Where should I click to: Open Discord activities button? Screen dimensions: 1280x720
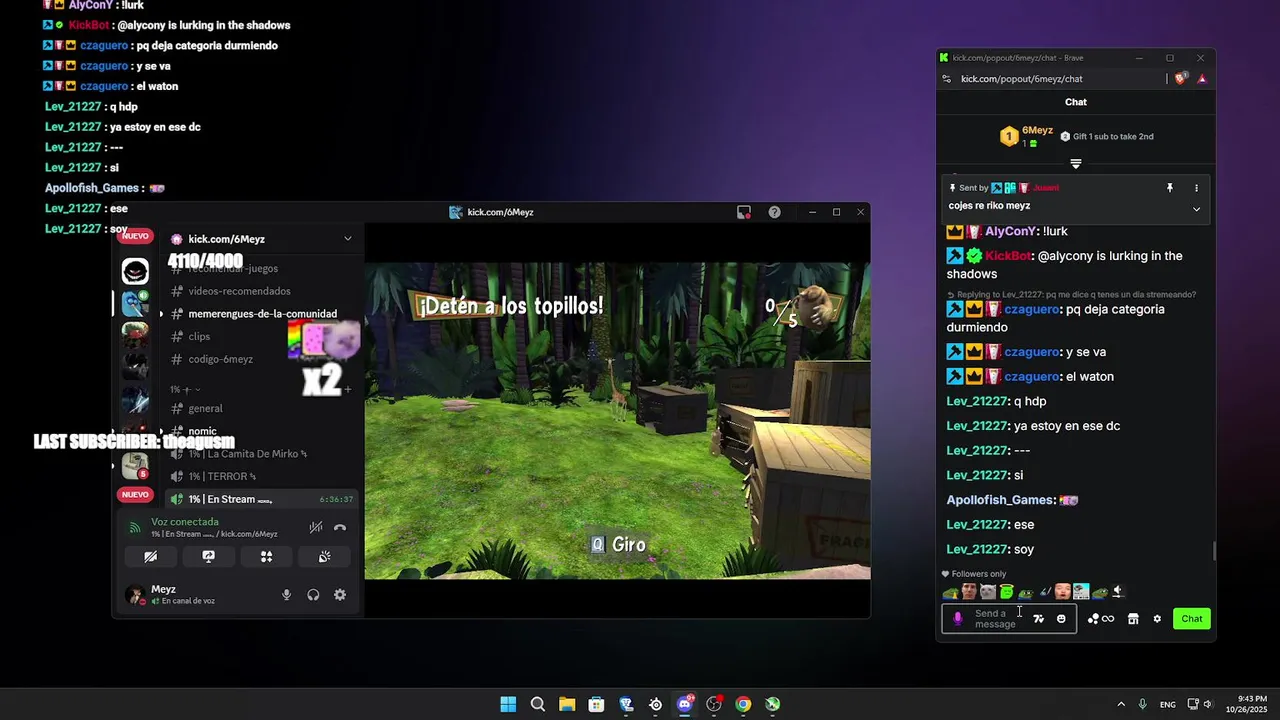click(266, 557)
